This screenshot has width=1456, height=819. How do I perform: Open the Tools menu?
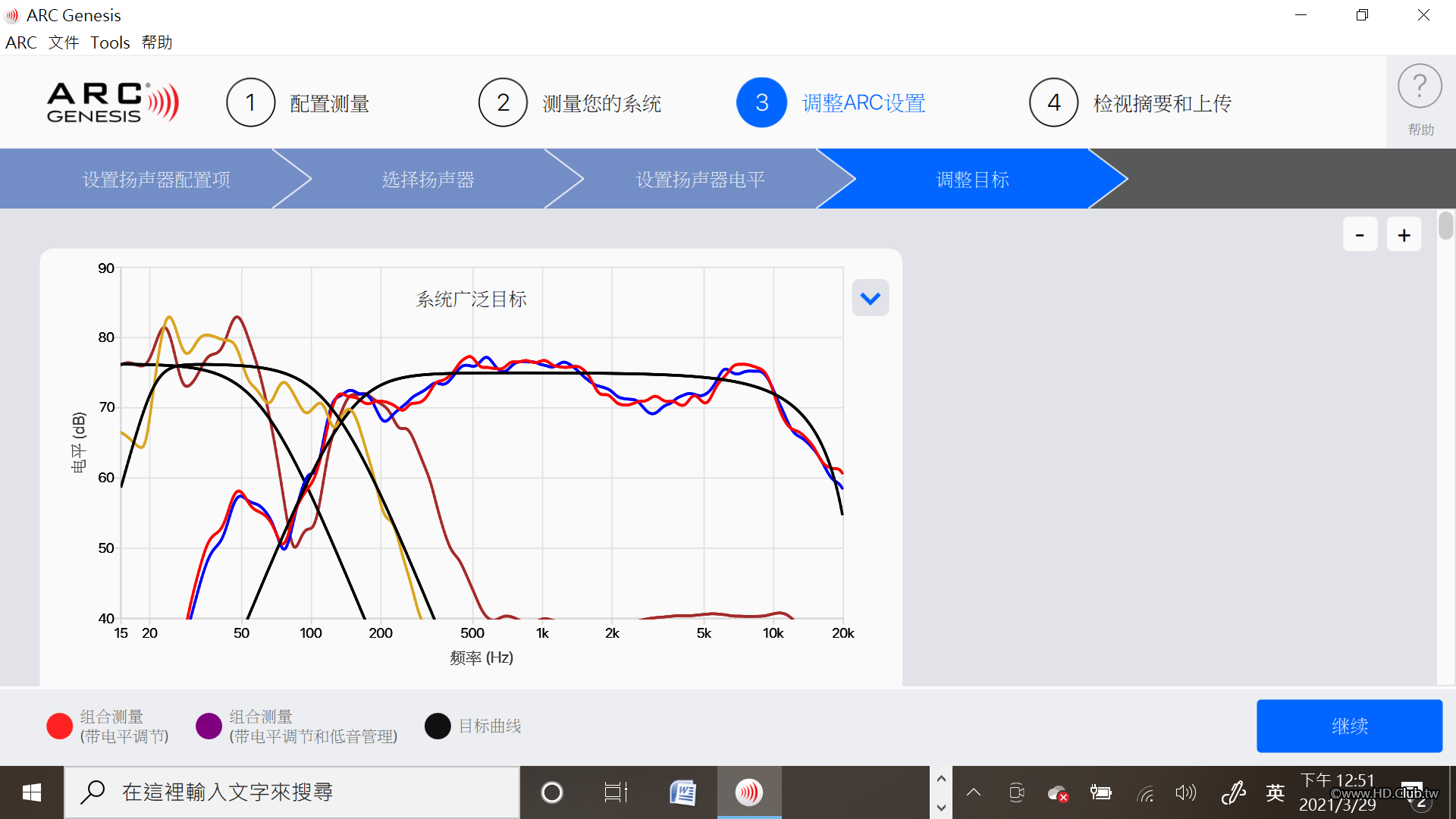click(110, 42)
